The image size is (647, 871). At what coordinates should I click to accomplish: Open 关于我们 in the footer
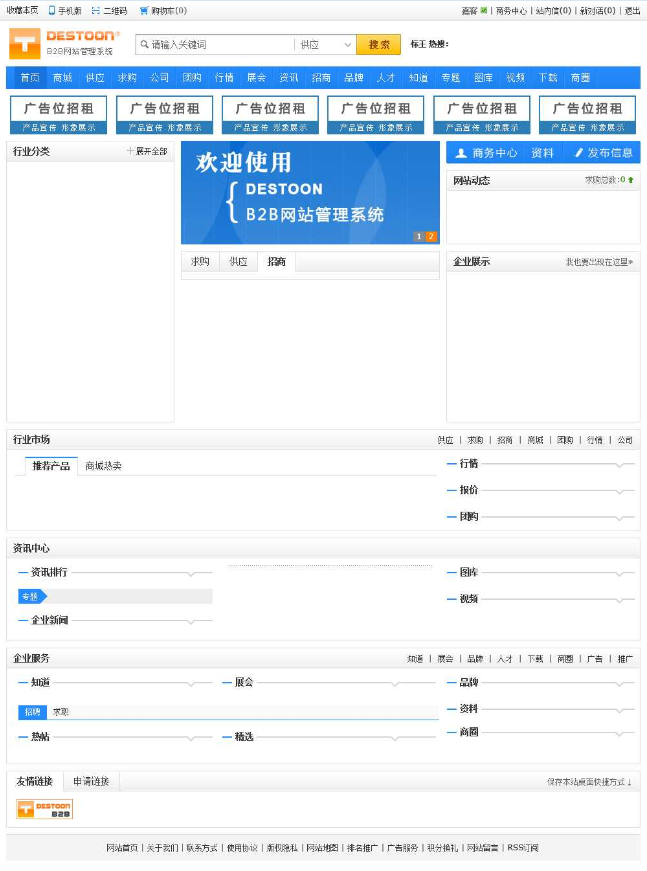tap(162, 848)
